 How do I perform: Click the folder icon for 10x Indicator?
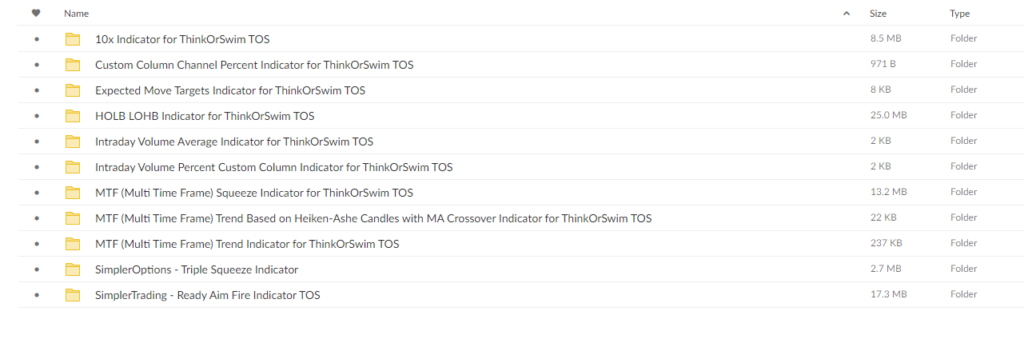coord(72,39)
